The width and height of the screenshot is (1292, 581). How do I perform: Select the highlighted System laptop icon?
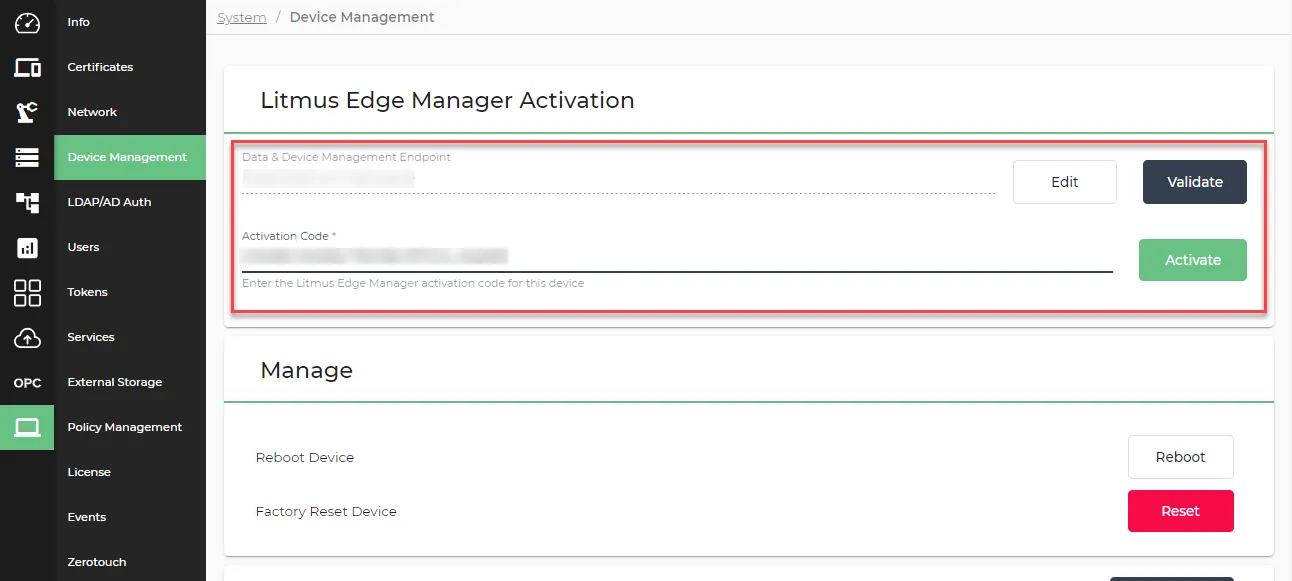(x=27, y=427)
